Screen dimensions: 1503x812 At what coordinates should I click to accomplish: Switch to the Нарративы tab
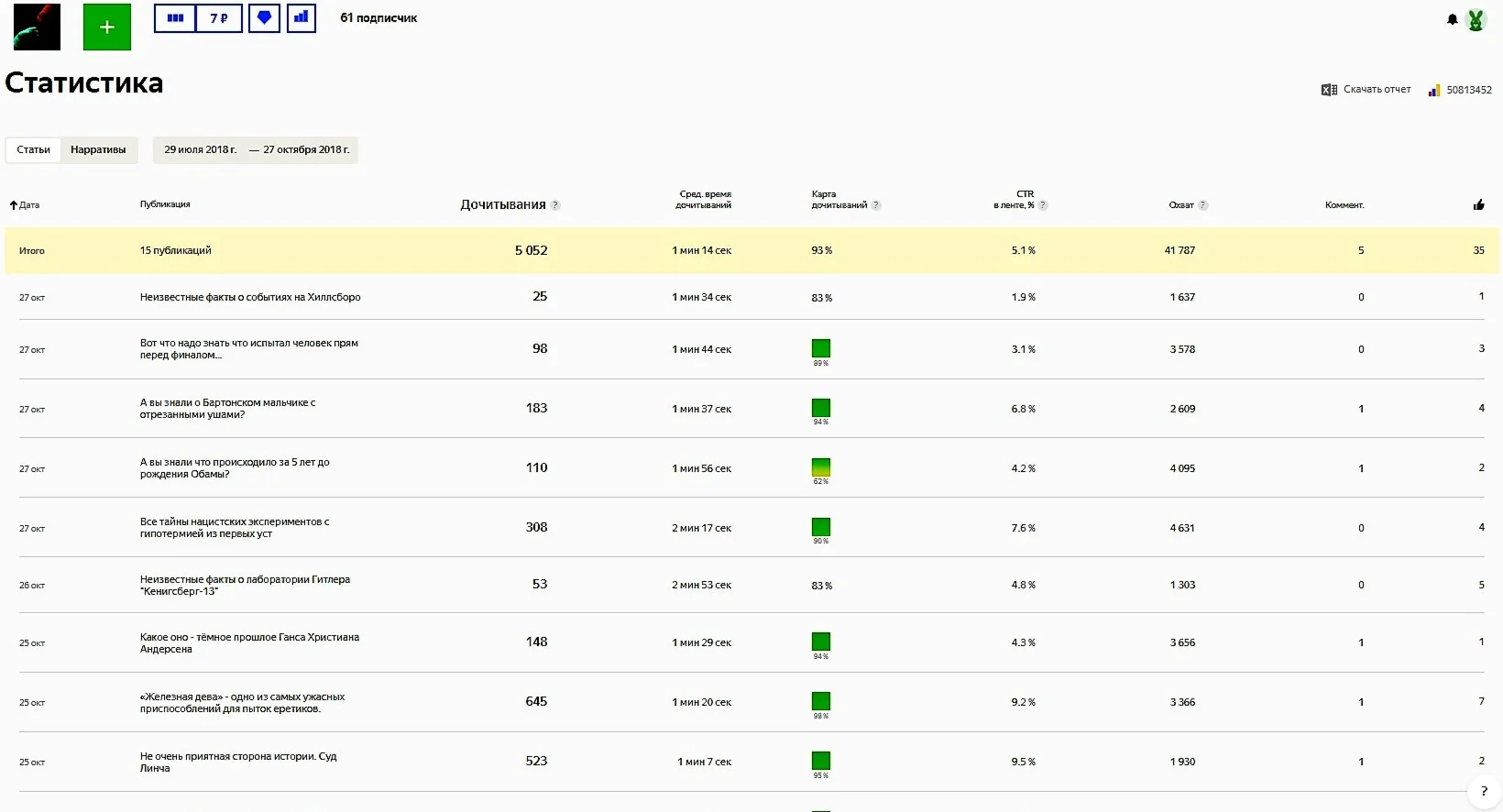tap(98, 150)
